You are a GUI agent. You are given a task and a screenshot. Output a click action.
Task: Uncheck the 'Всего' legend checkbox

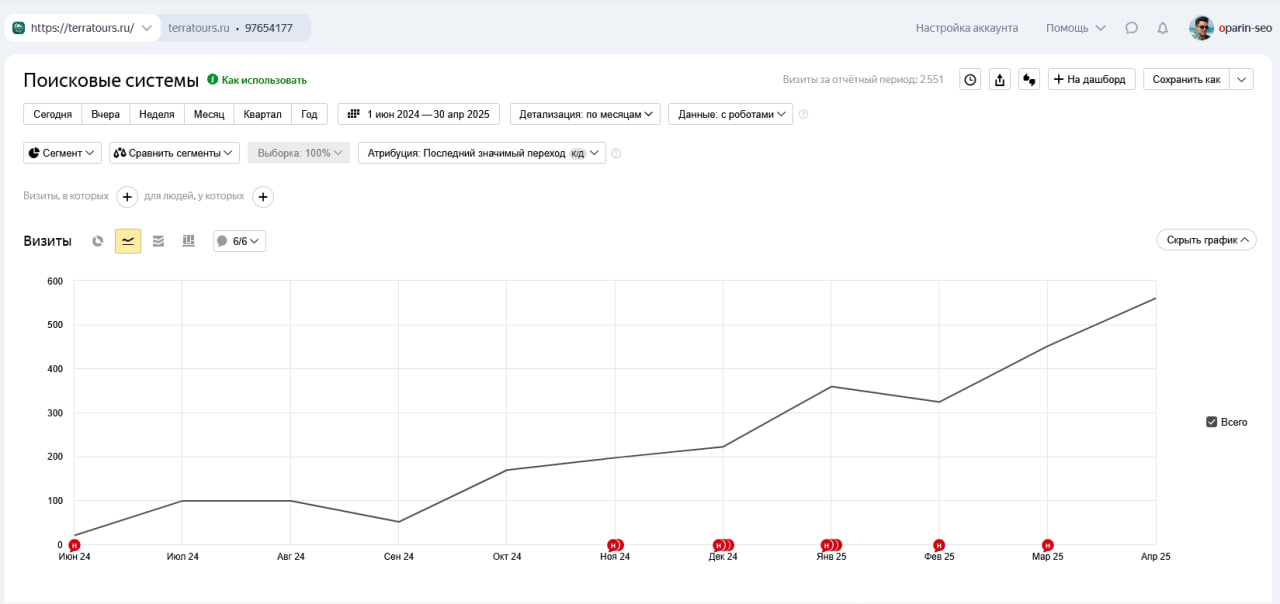(1212, 422)
